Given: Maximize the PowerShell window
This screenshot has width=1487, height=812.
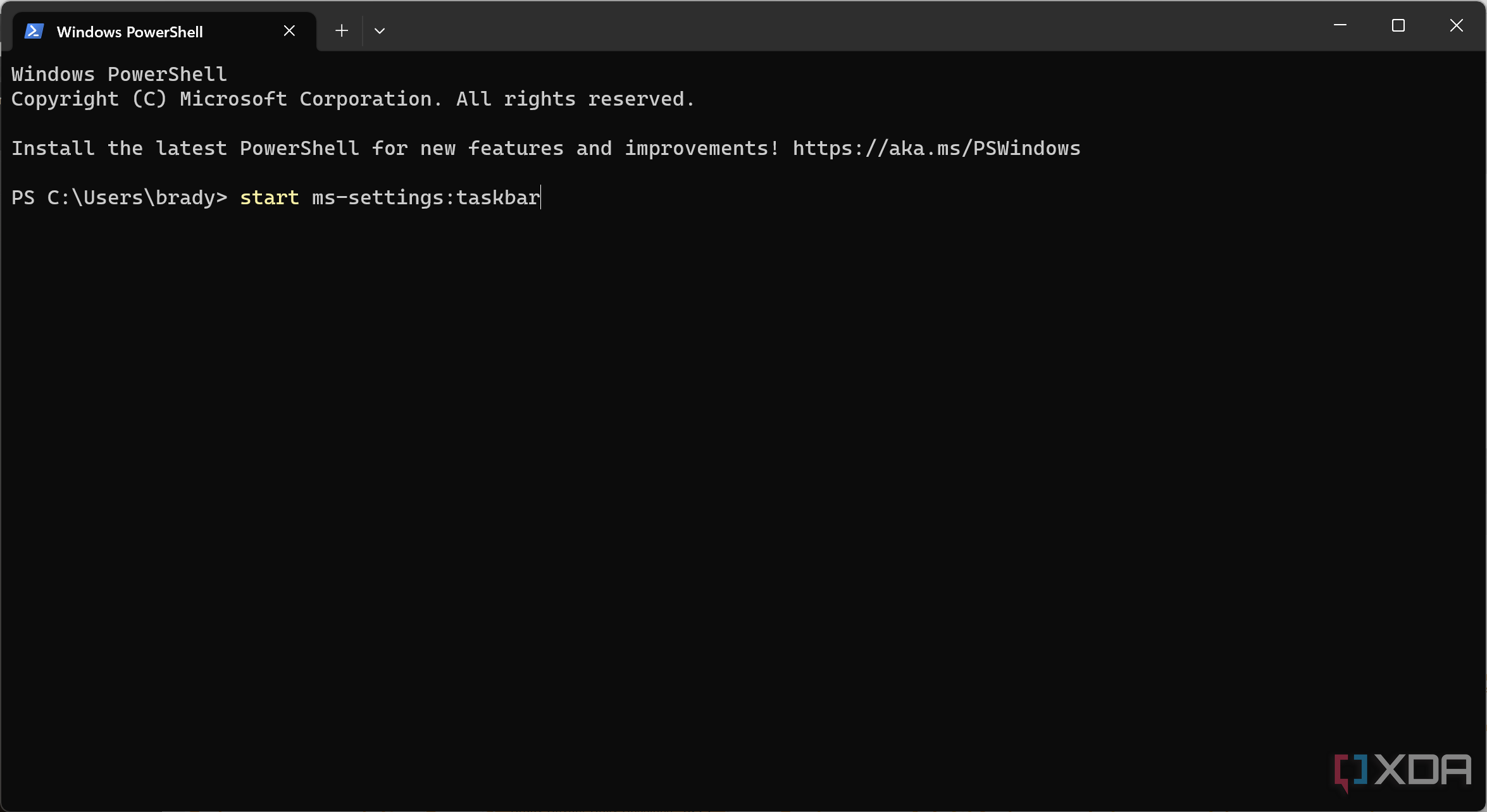Looking at the screenshot, I should pos(1399,26).
